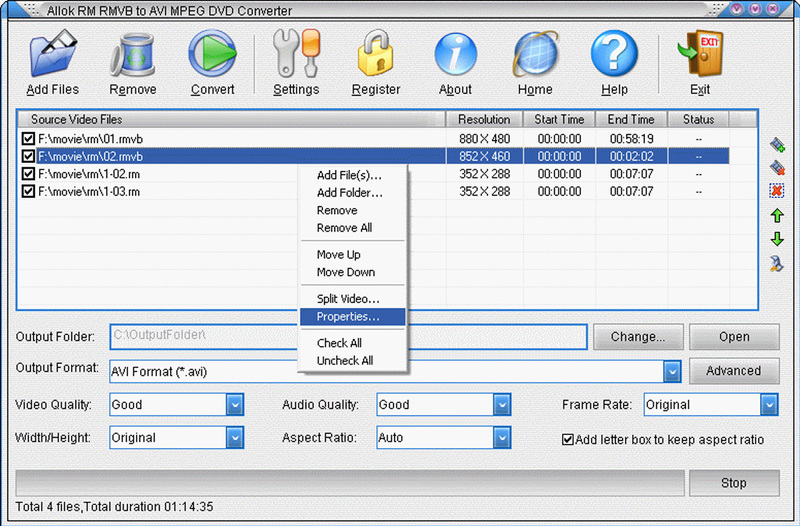
Task: Uncheck the 01.rmvb file checkbox
Action: [x=28, y=139]
